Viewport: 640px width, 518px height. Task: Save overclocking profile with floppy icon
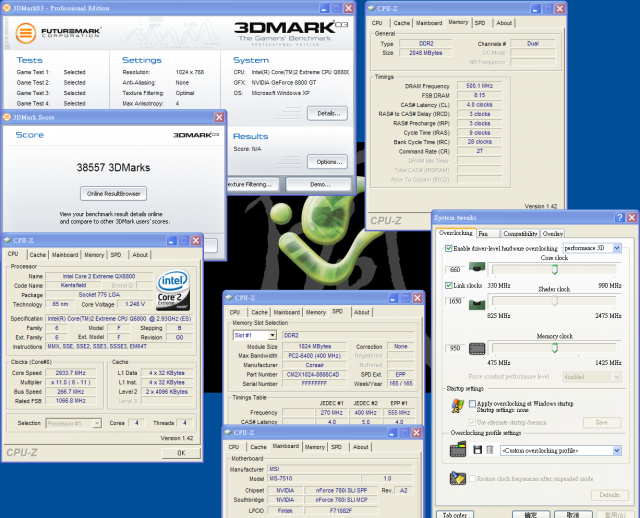(478, 450)
